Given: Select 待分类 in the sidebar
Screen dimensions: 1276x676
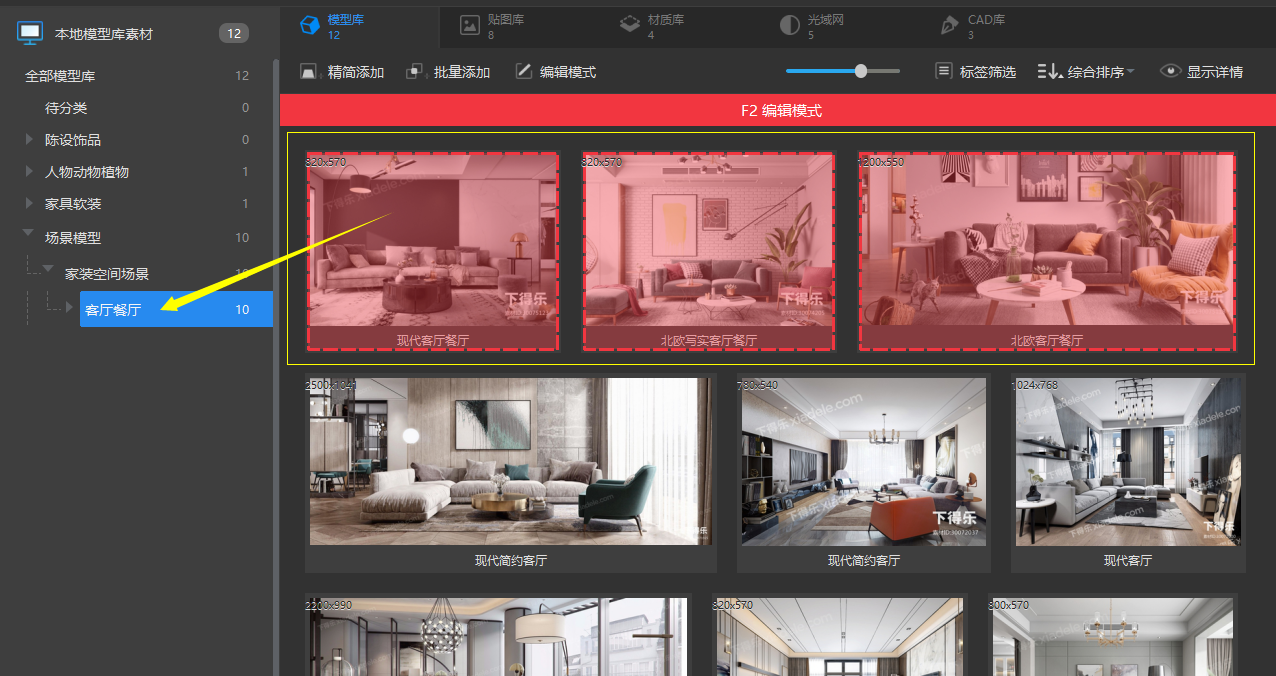Looking at the screenshot, I should click(x=66, y=108).
